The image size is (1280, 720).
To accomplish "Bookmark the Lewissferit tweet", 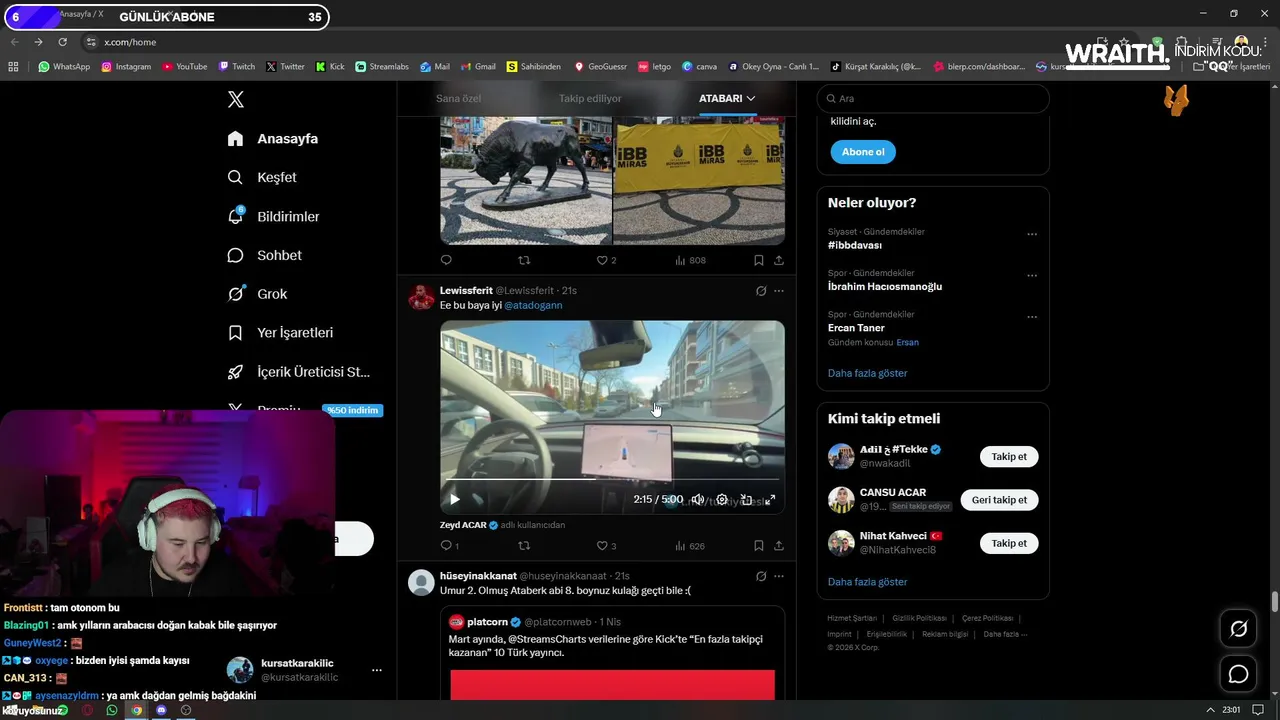I will (759, 546).
